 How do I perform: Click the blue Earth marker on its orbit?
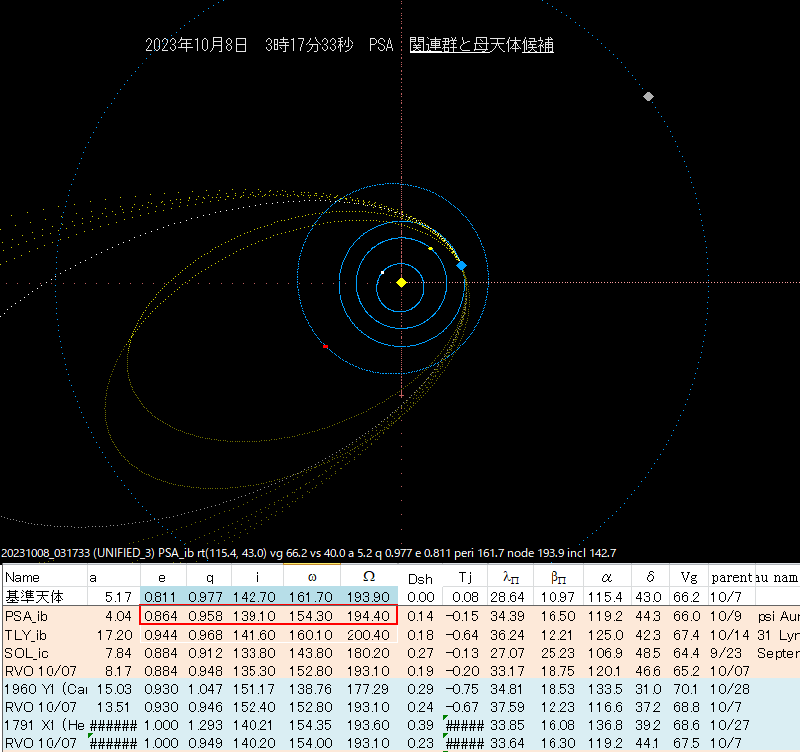(459, 265)
